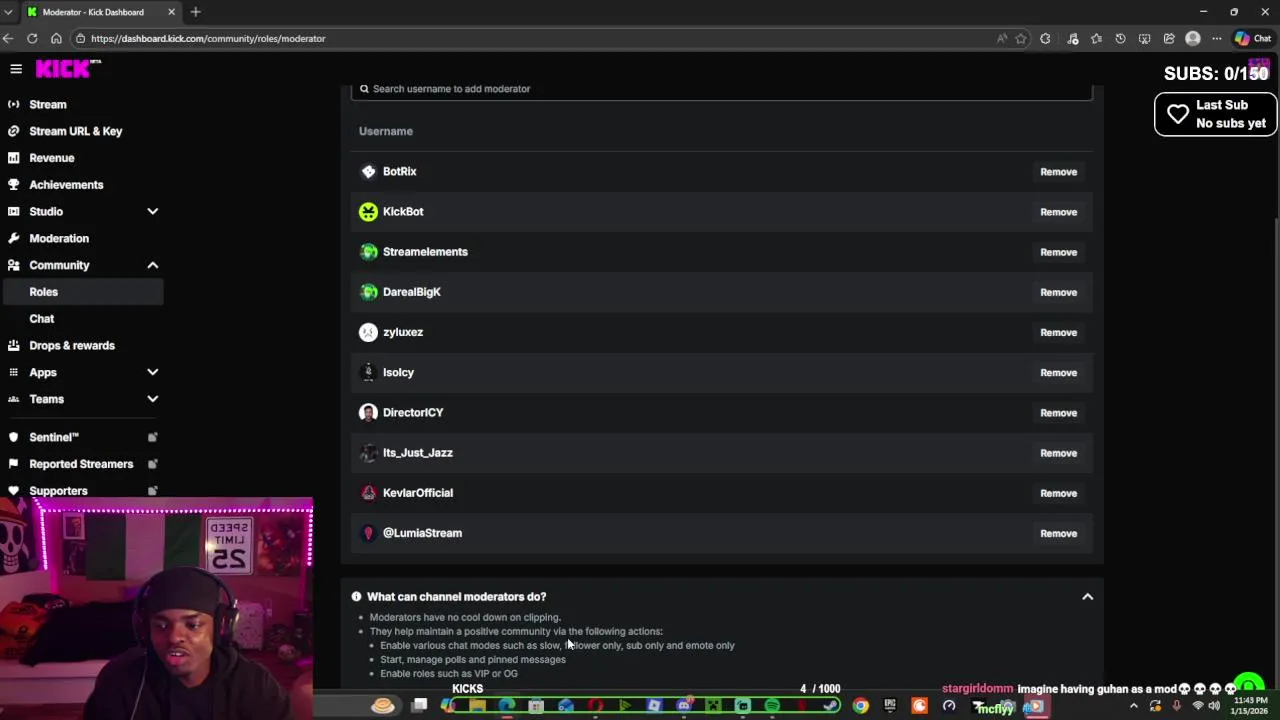Add this page to favorites with star icon
1280x720 pixels.
(x=1021, y=38)
